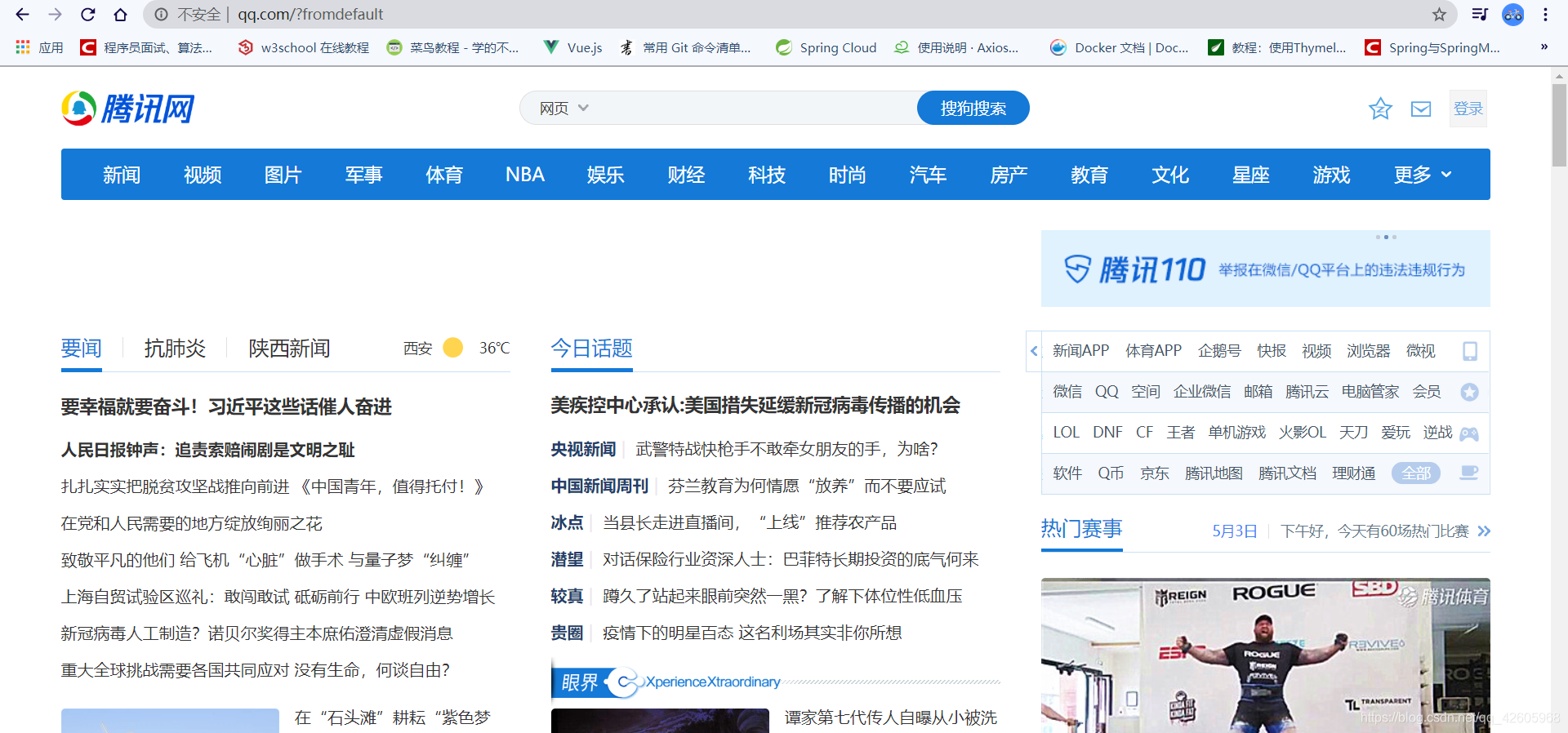Image resolution: width=1568 pixels, height=733 pixels.
Task: Open 常用 Git 命令清单 bookmark
Action: point(685,47)
